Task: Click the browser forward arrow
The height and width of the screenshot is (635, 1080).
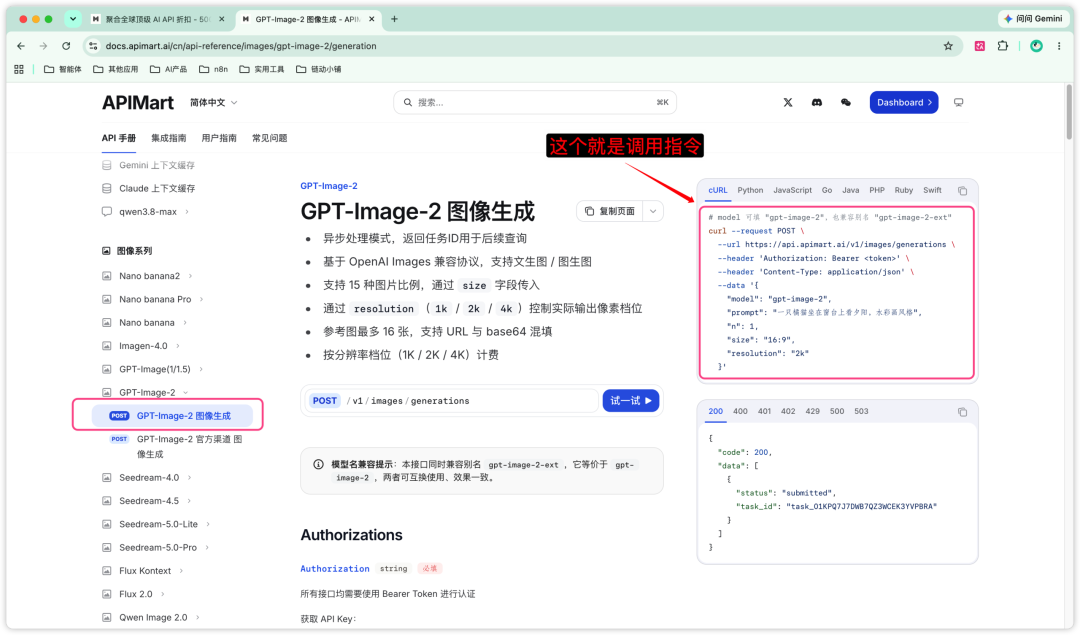Action: coord(43,46)
